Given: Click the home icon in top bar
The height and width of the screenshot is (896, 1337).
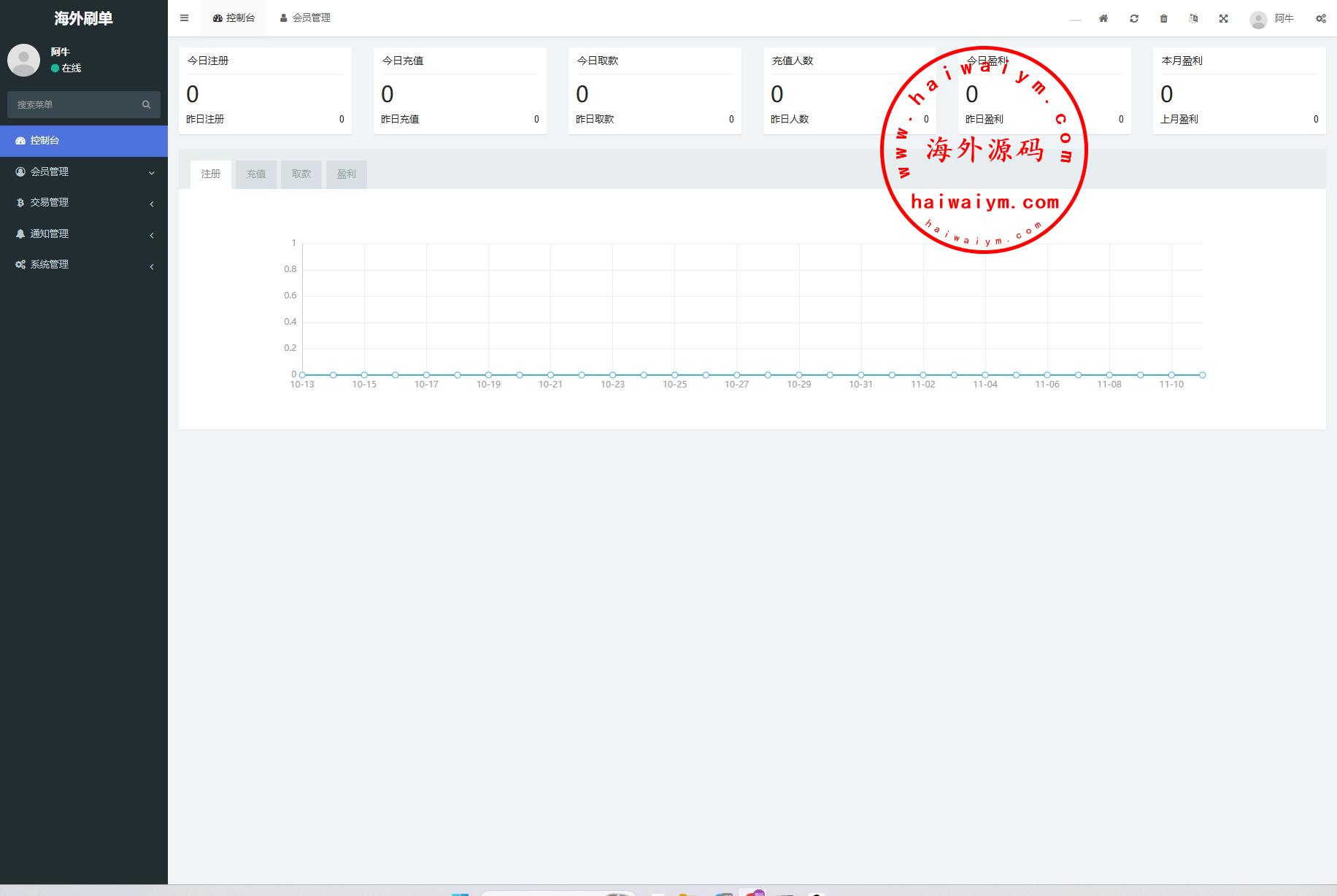Looking at the screenshot, I should 1103,18.
